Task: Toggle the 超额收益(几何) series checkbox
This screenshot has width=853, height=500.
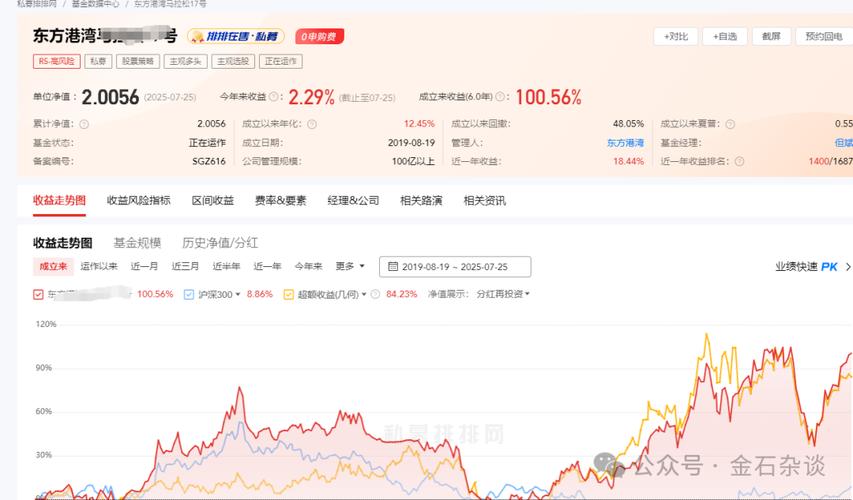Action: coord(288,294)
